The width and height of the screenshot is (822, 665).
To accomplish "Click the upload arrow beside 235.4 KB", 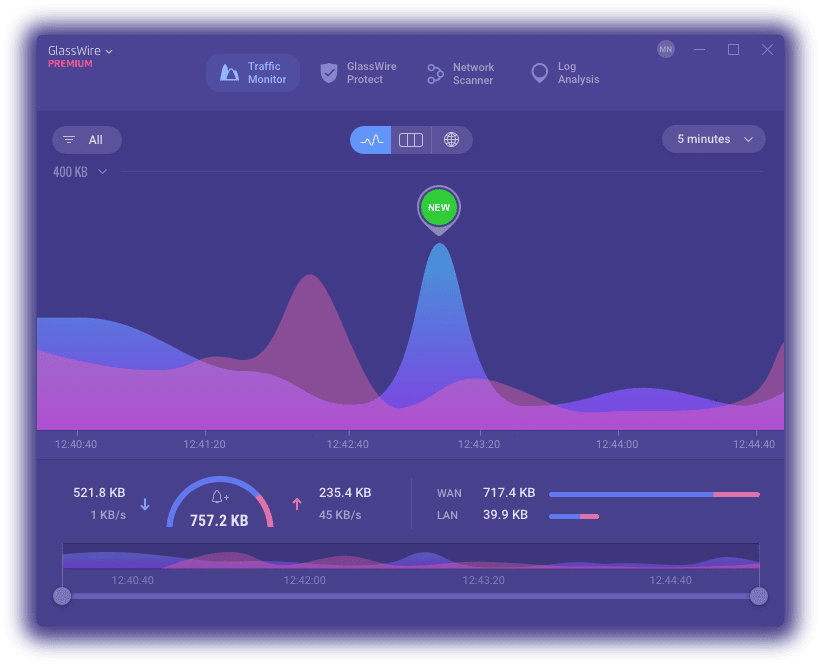I will [x=297, y=504].
